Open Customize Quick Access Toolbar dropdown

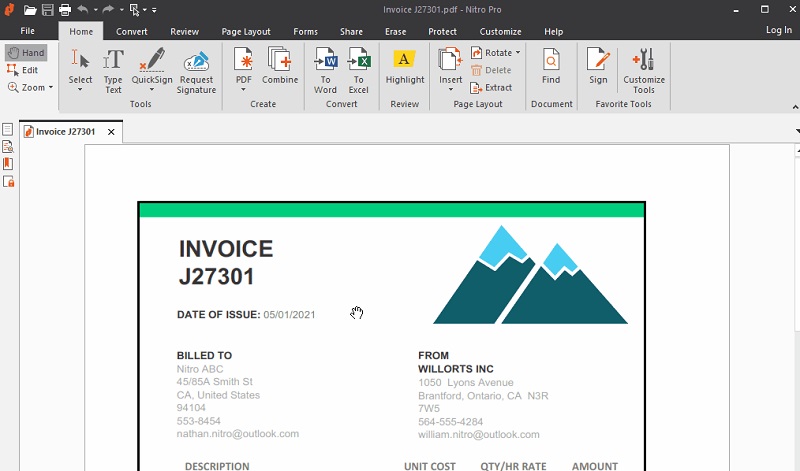[x=154, y=10]
